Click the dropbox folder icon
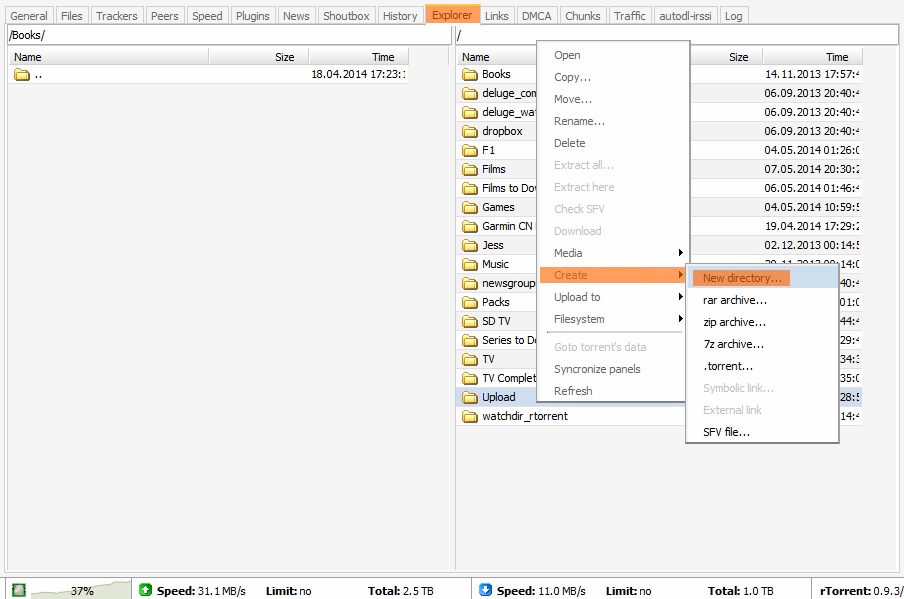Image resolution: width=904 pixels, height=599 pixels. pos(470,131)
